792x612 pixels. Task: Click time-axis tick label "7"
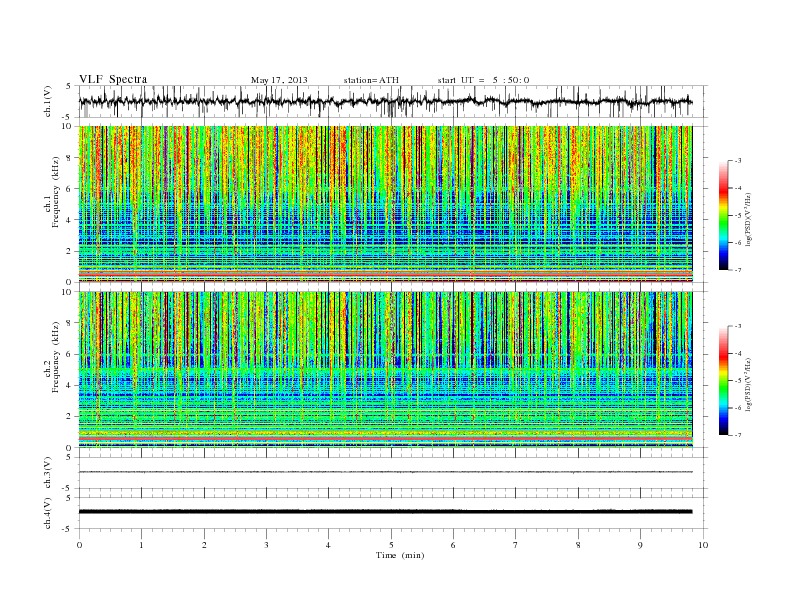[x=516, y=545]
